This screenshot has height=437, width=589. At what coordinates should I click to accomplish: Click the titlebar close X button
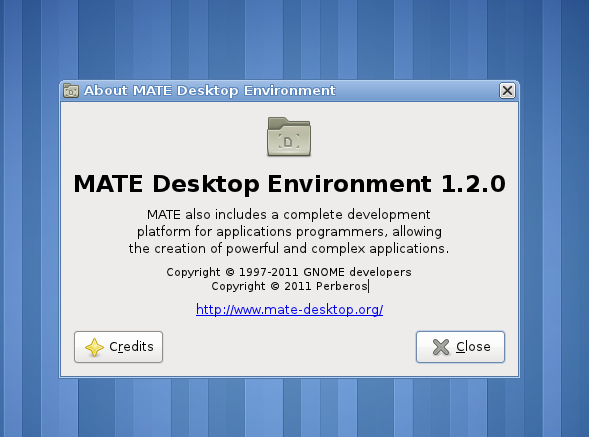[x=507, y=91]
